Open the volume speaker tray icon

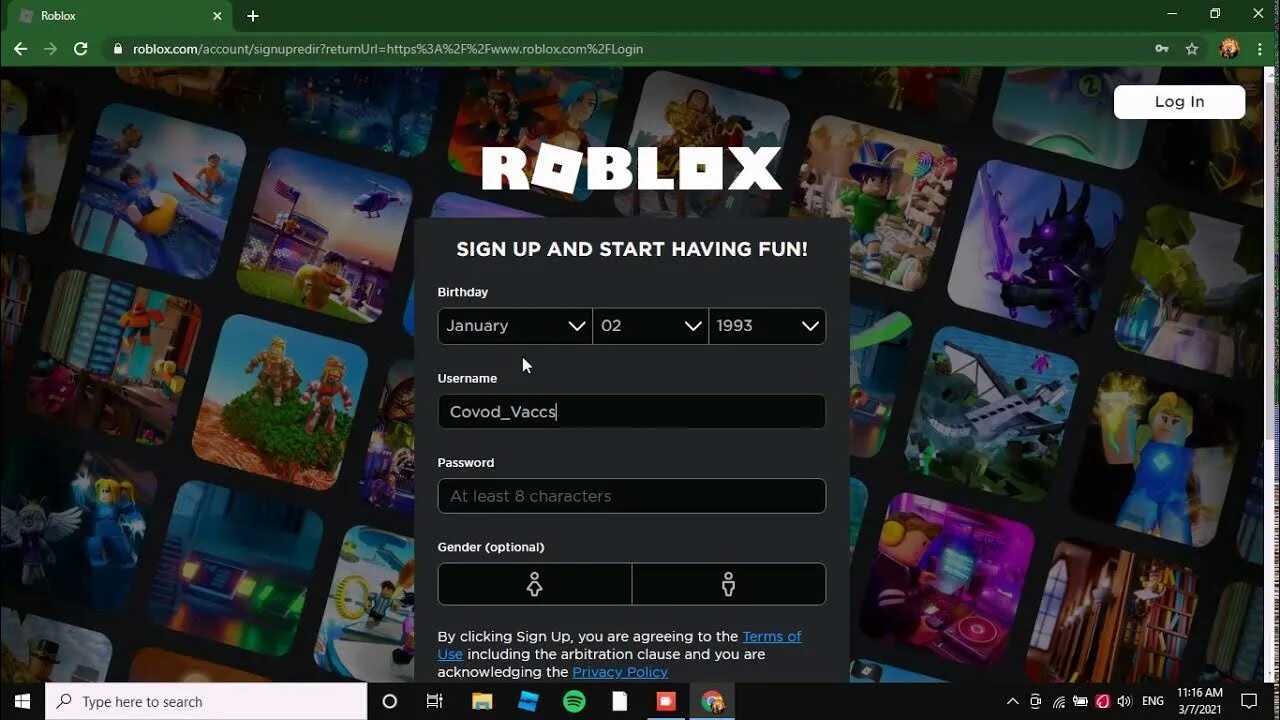click(x=1124, y=702)
